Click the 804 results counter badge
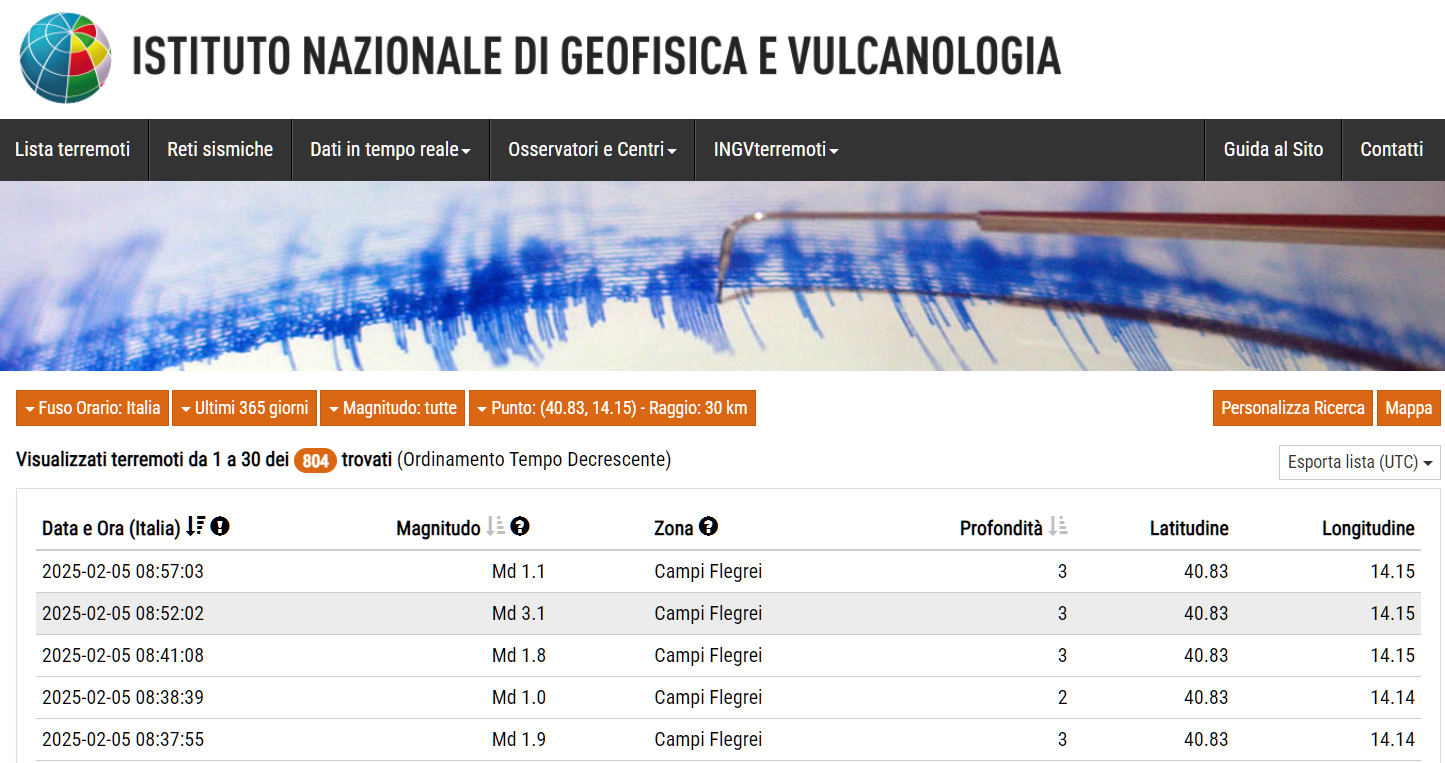This screenshot has height=763, width=1445. click(314, 460)
